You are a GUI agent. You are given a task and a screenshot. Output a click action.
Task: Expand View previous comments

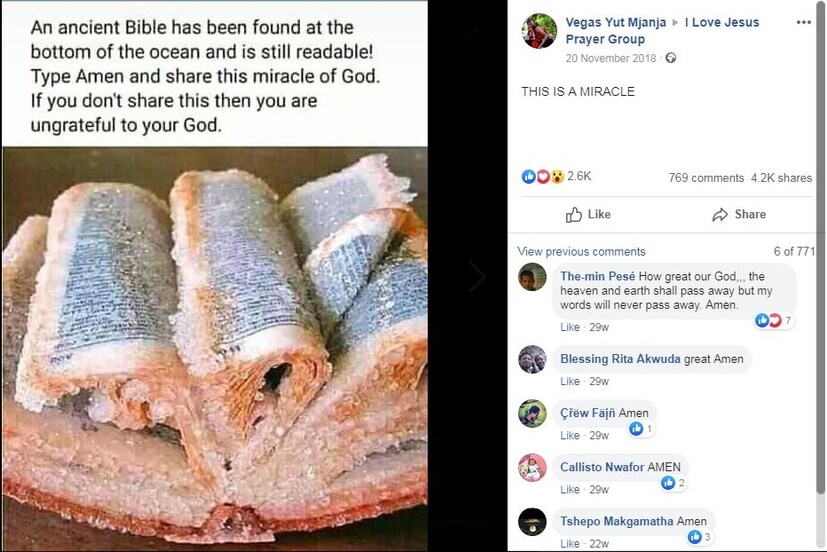point(581,251)
